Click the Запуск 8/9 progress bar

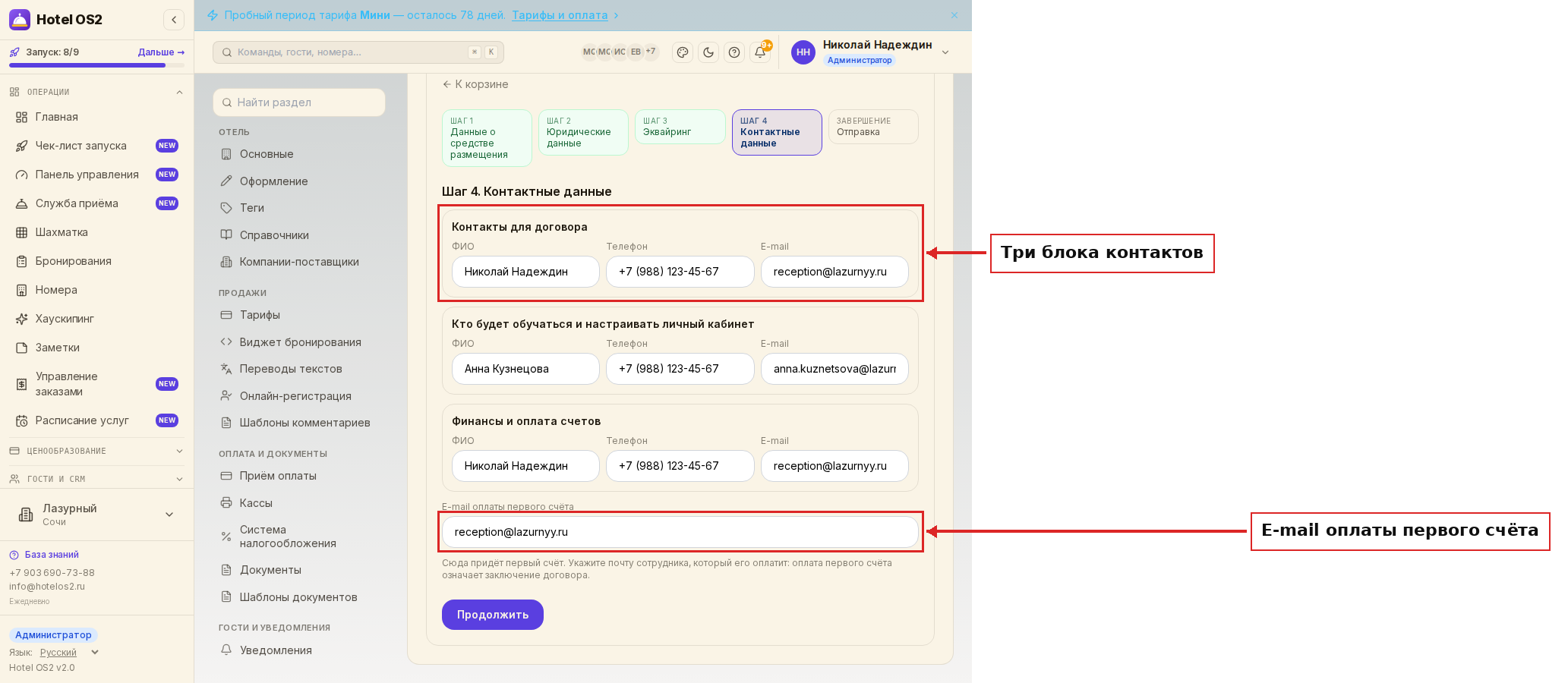point(96,65)
